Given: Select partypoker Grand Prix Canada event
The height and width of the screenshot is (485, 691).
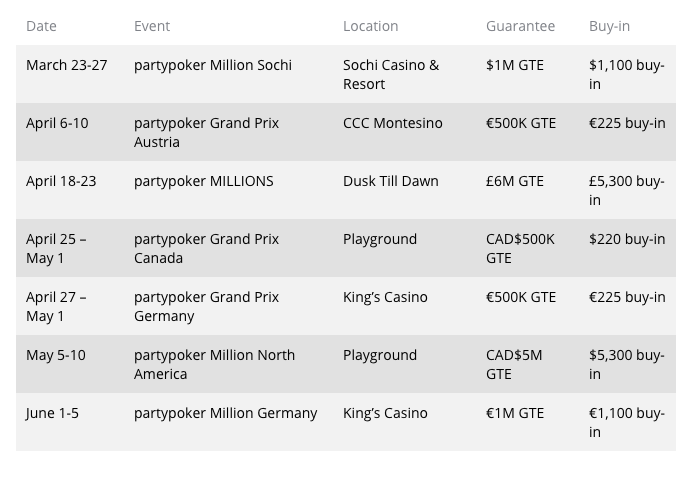Looking at the screenshot, I should tap(206, 248).
